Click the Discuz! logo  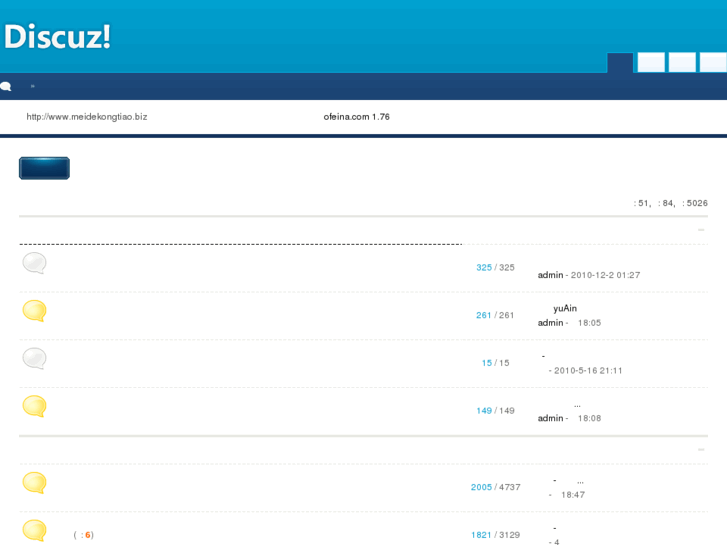57,37
